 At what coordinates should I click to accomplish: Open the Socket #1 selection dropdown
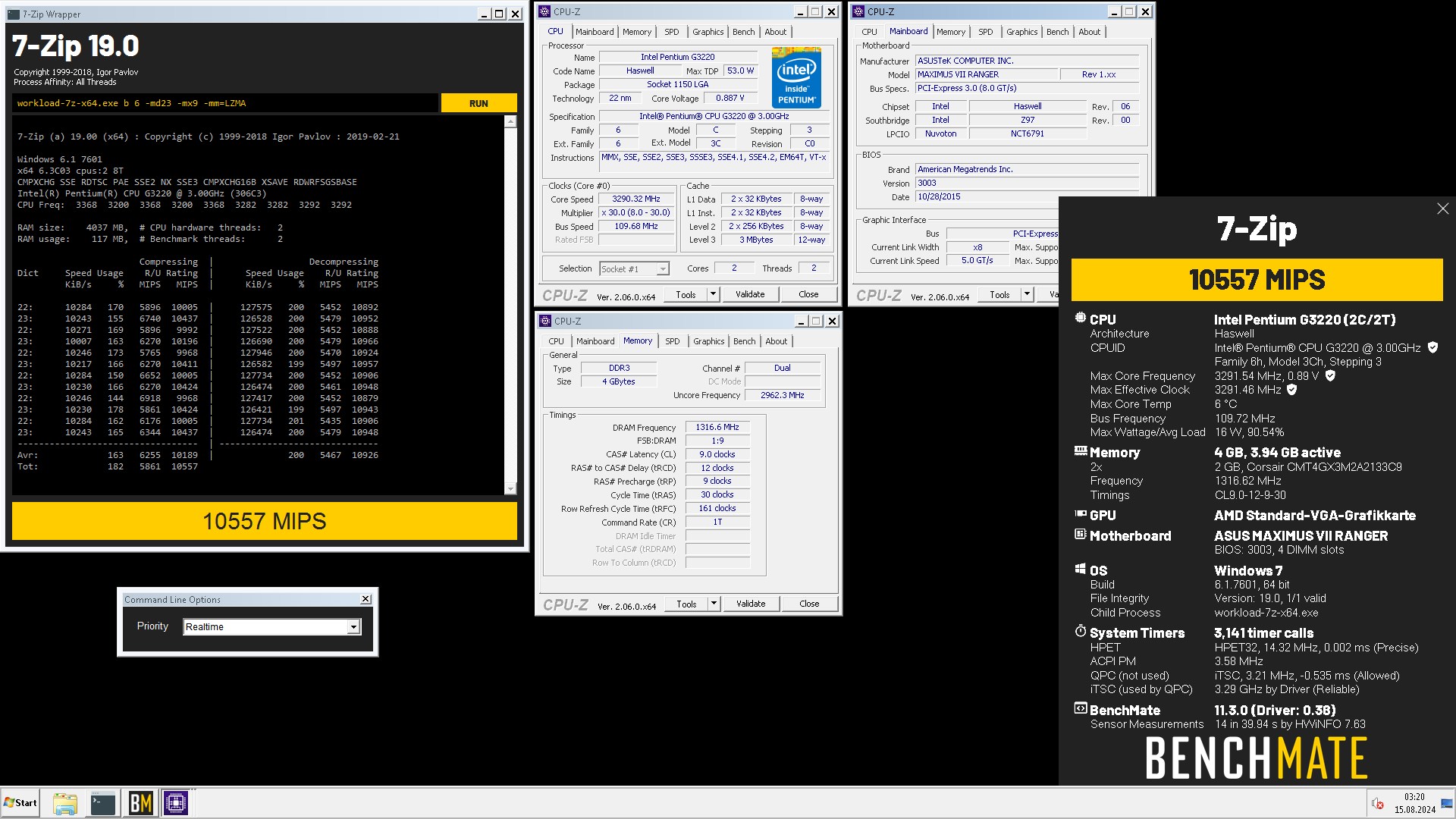663,268
